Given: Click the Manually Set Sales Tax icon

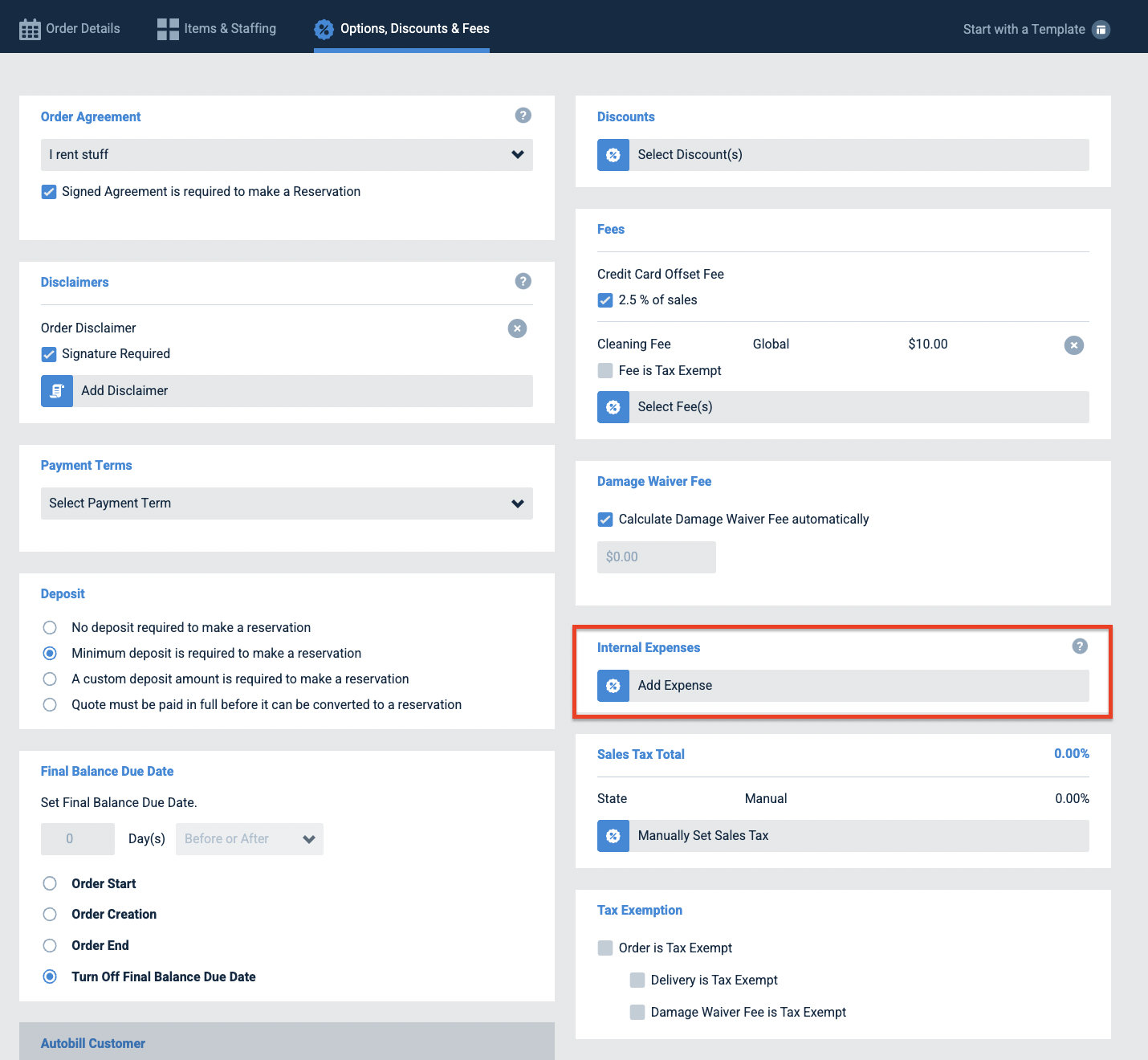Looking at the screenshot, I should [613, 836].
